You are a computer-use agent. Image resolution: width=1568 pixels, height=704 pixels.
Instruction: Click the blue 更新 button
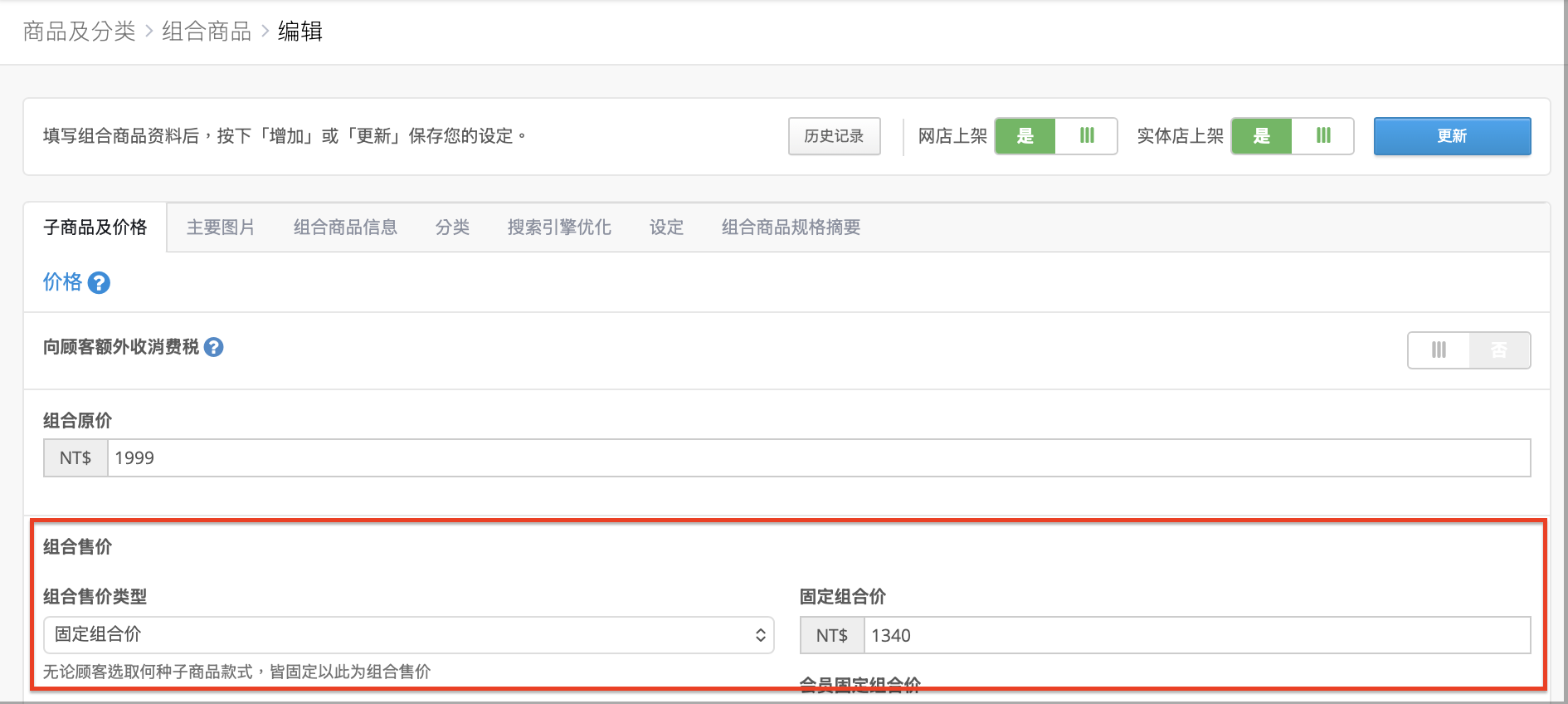1452,136
